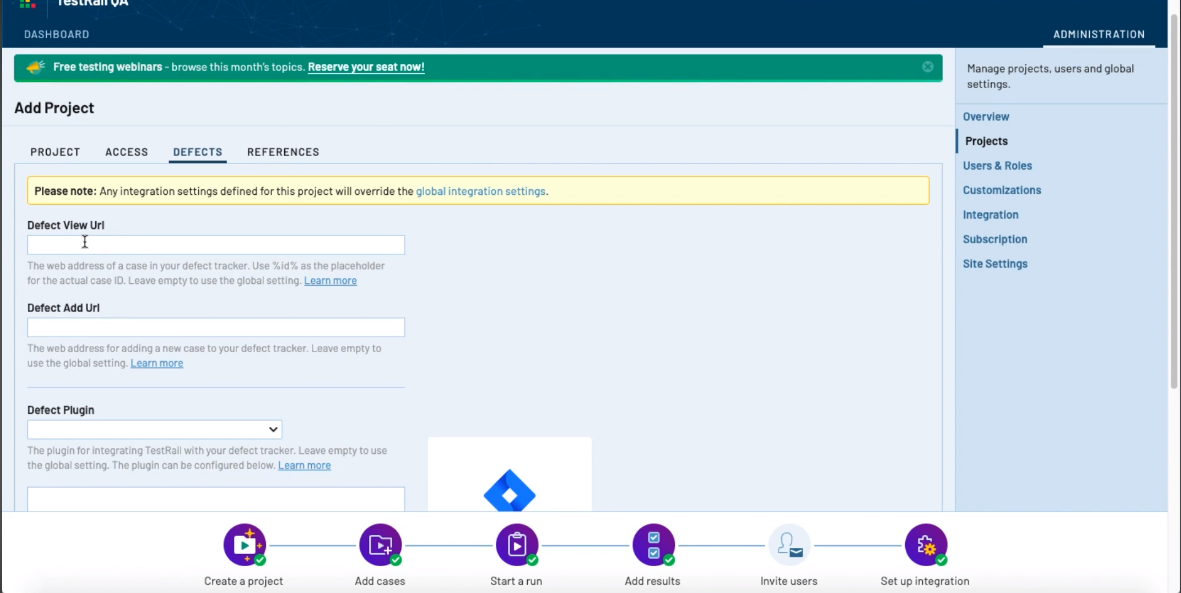Open the global integration settings link
The image size is (1181, 593).
tap(481, 191)
